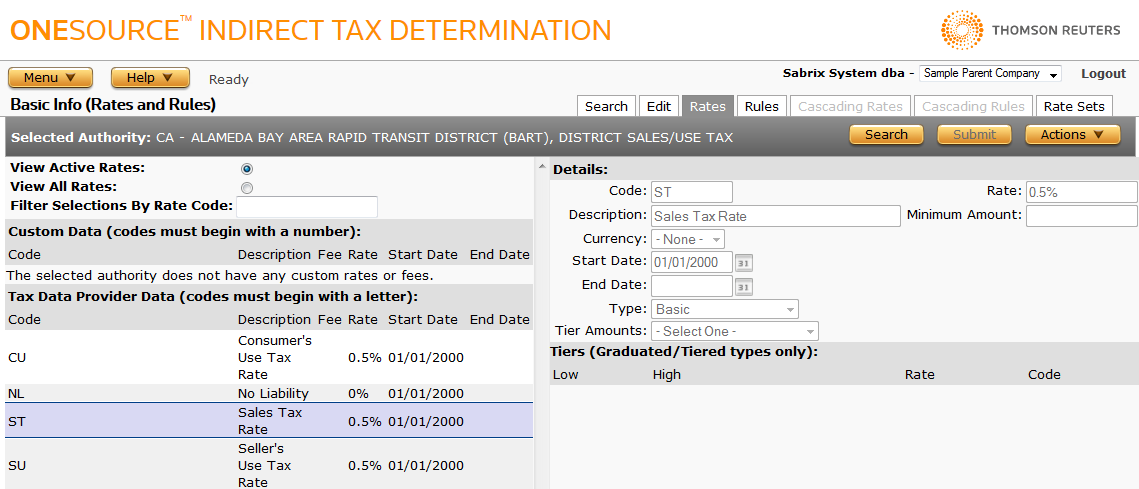Select the NL No Liability row
The image size is (1139, 489).
tap(268, 393)
